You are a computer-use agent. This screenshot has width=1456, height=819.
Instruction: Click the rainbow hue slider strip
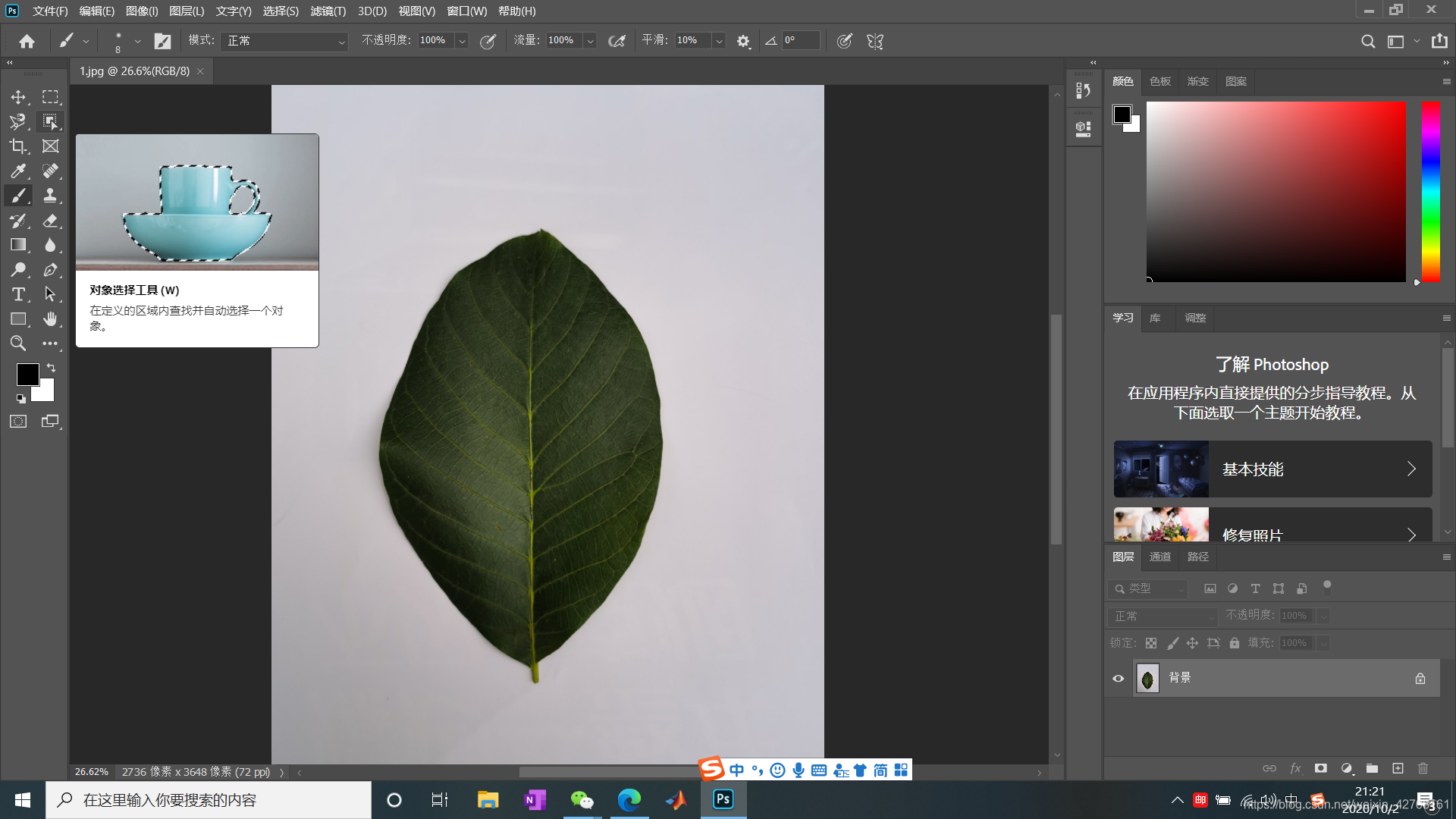click(1430, 191)
